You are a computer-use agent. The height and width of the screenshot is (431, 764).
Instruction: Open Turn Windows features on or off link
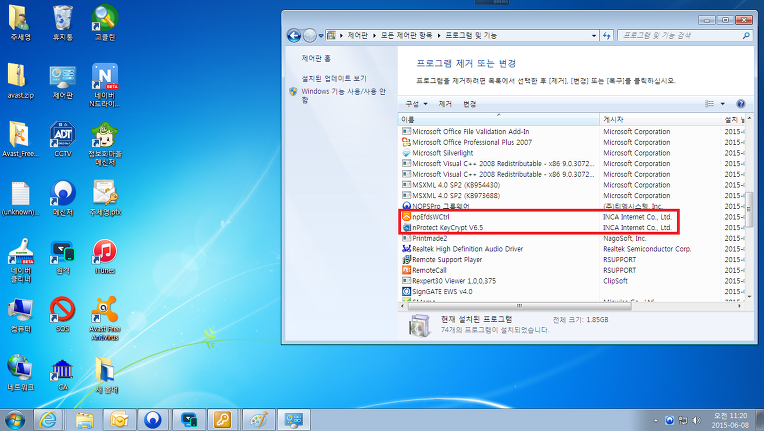(343, 95)
